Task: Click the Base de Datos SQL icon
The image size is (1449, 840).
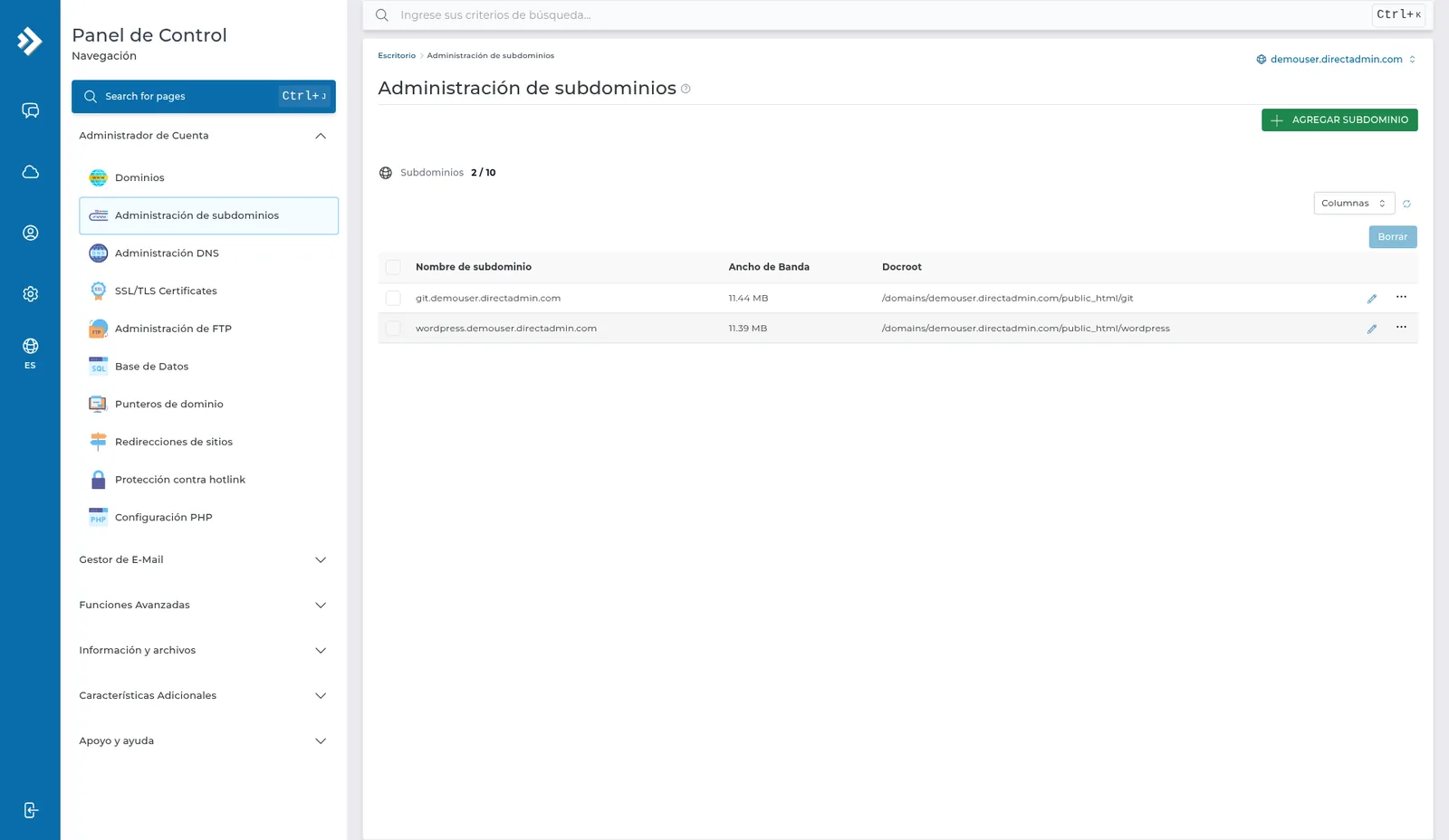Action: (98, 367)
